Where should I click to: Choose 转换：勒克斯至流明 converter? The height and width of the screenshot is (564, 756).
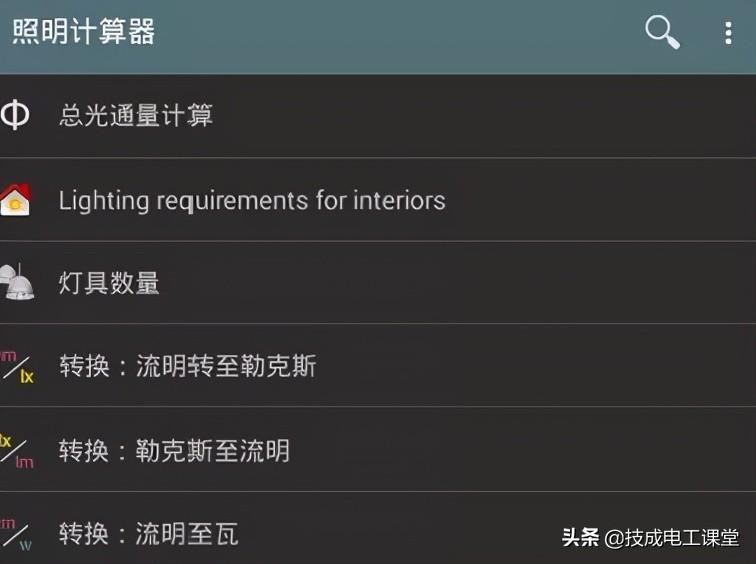[174, 450]
